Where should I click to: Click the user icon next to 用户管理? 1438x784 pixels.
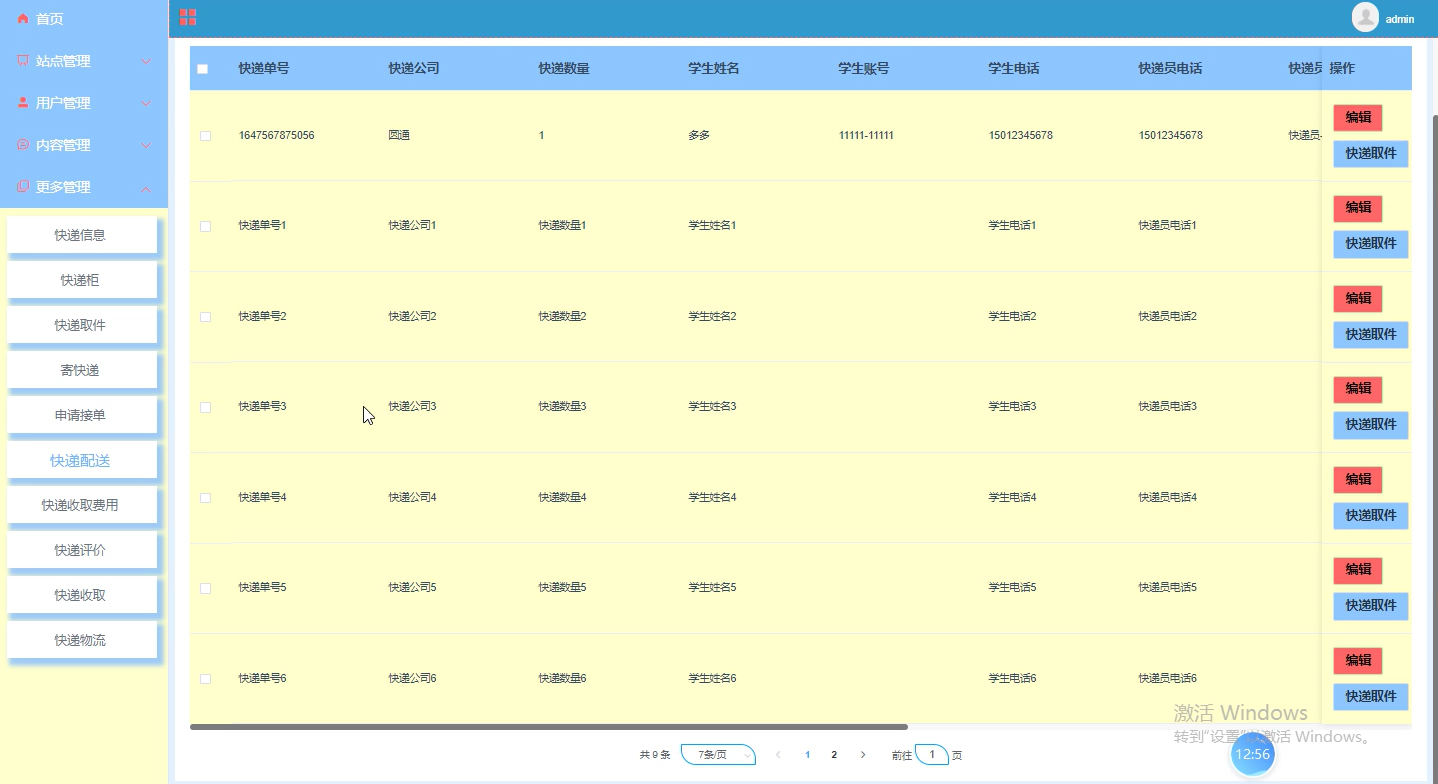pyautogui.click(x=22, y=102)
